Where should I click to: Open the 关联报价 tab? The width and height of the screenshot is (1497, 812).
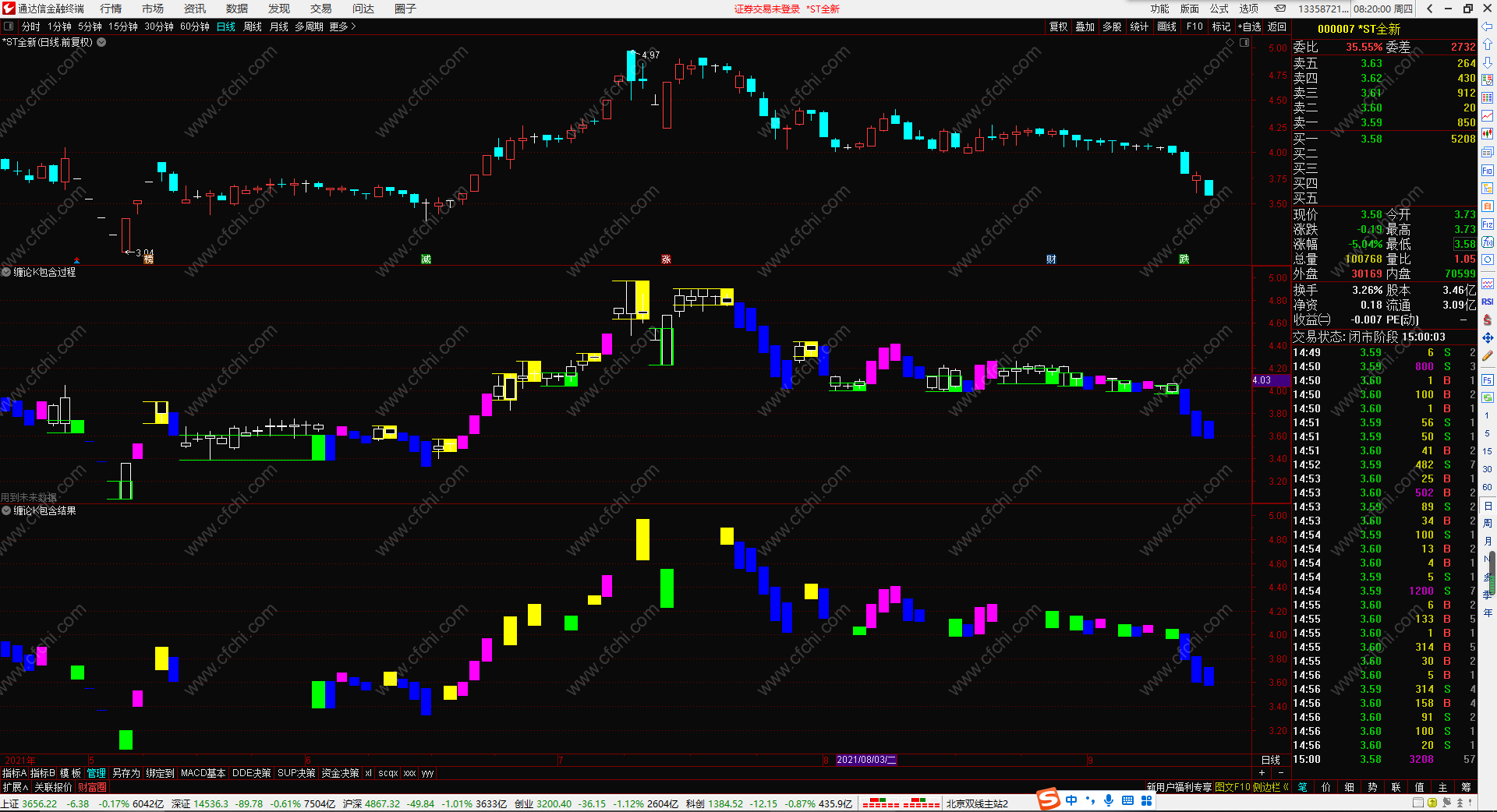click(53, 787)
